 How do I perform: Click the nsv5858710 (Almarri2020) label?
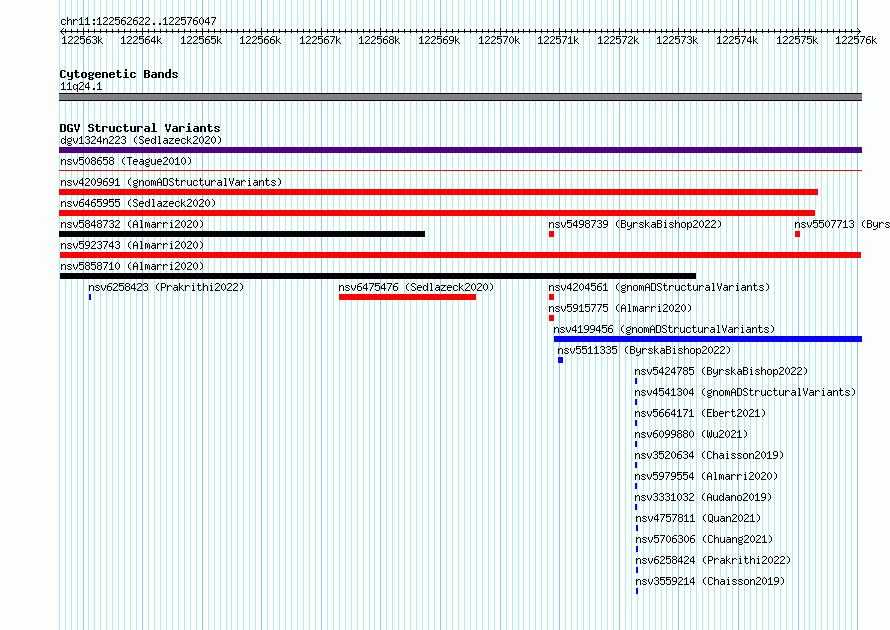click(132, 266)
